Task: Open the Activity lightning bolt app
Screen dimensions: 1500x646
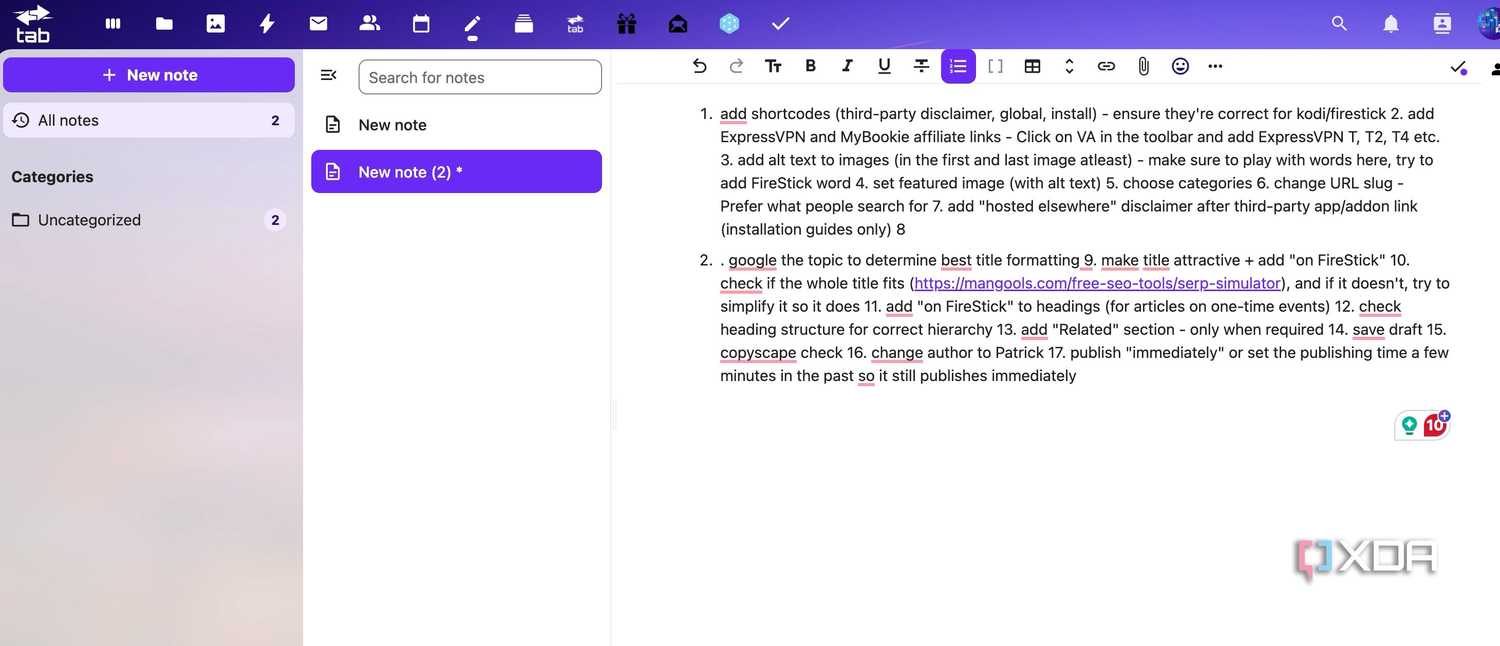Action: (x=267, y=23)
